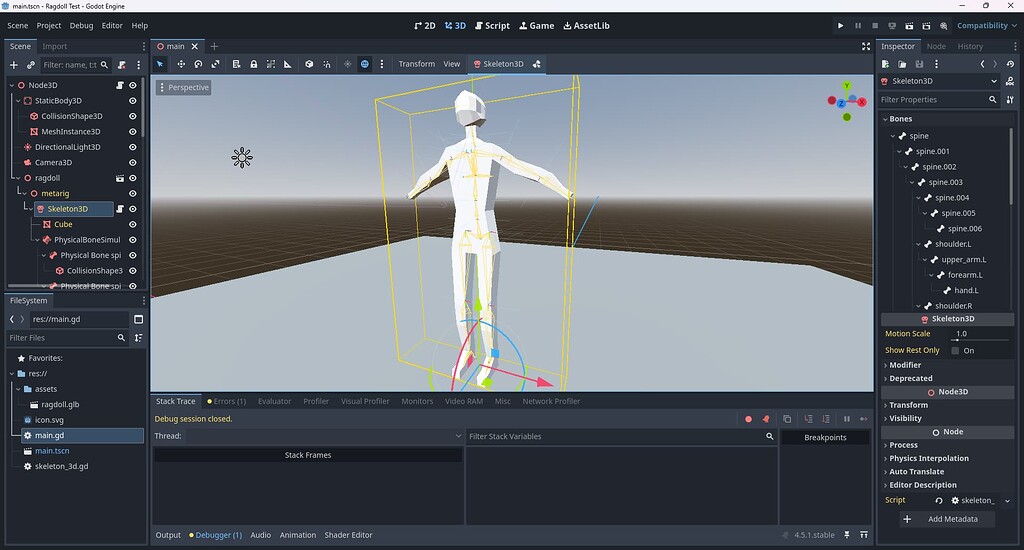This screenshot has height=550, width=1024.
Task: Open the Project menu
Action: [x=48, y=25]
